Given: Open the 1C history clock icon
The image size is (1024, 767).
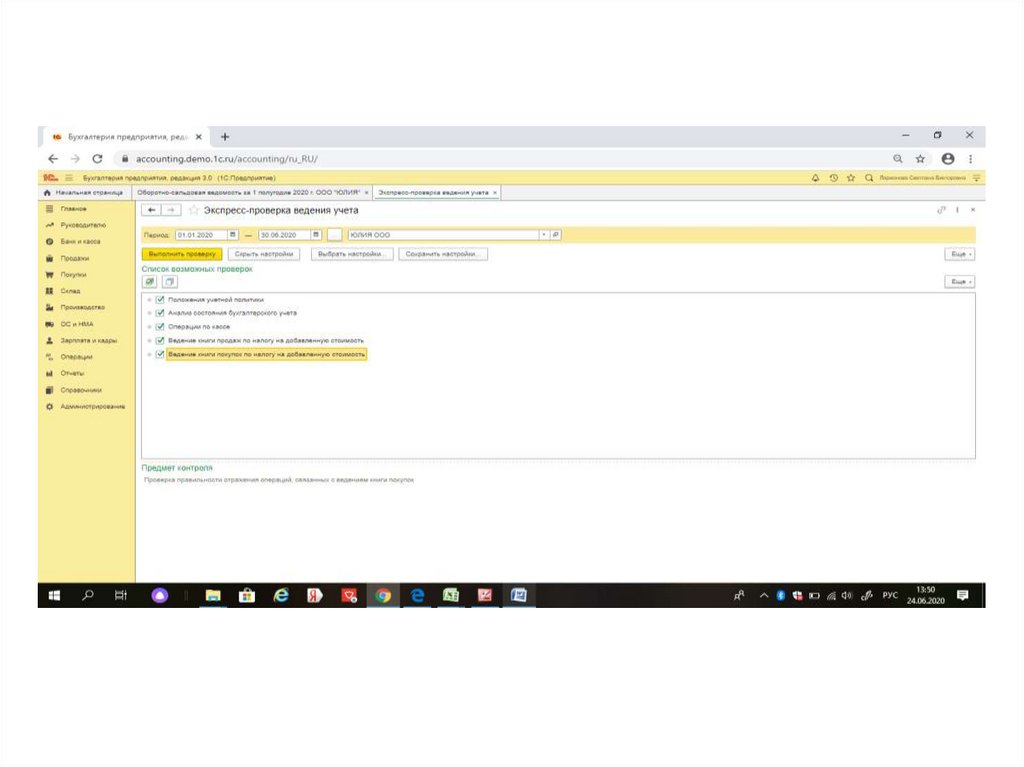Looking at the screenshot, I should [x=833, y=177].
